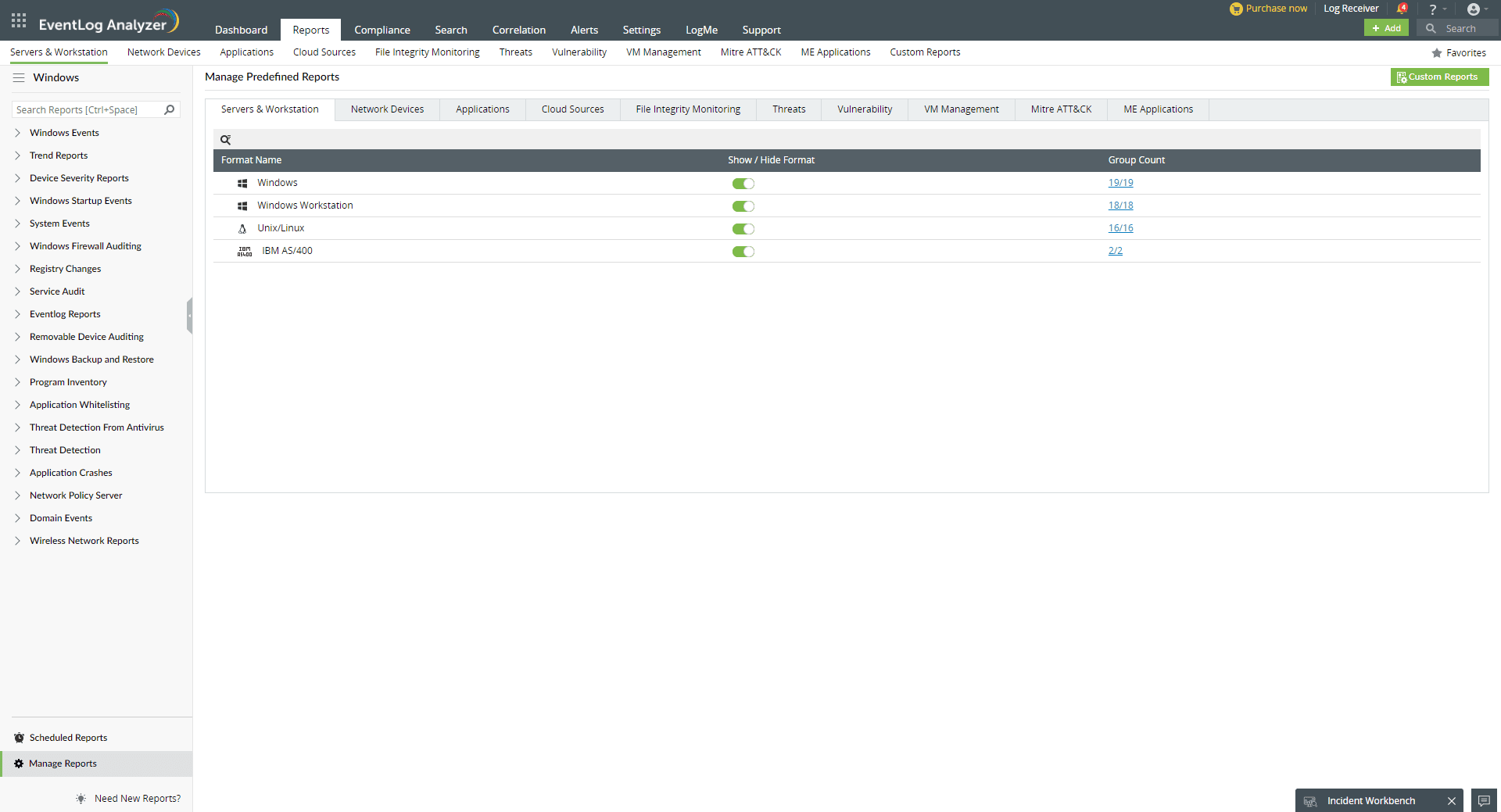Open the chat message icon
1501x812 pixels.
(x=1484, y=801)
